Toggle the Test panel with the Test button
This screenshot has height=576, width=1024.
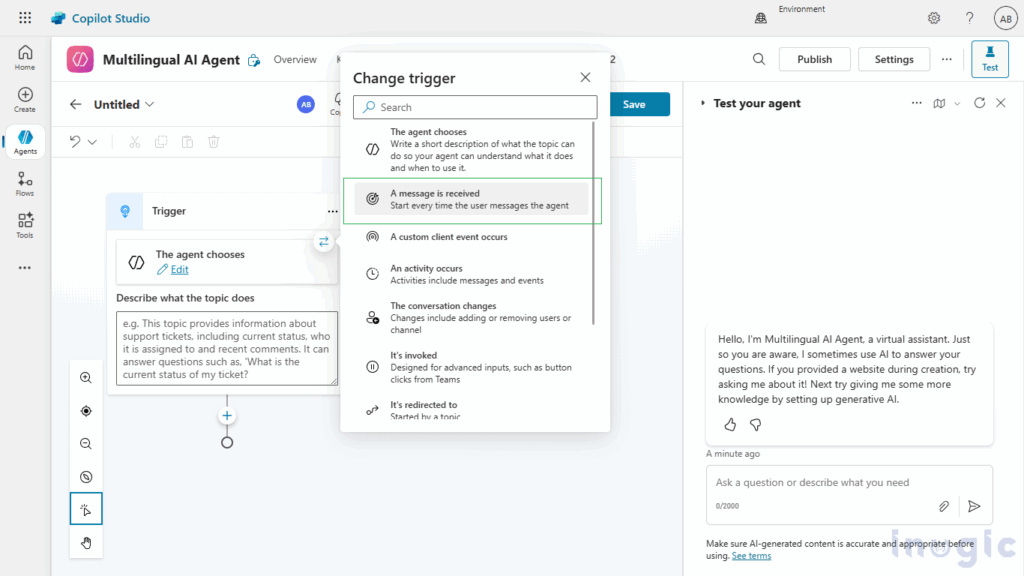989,59
